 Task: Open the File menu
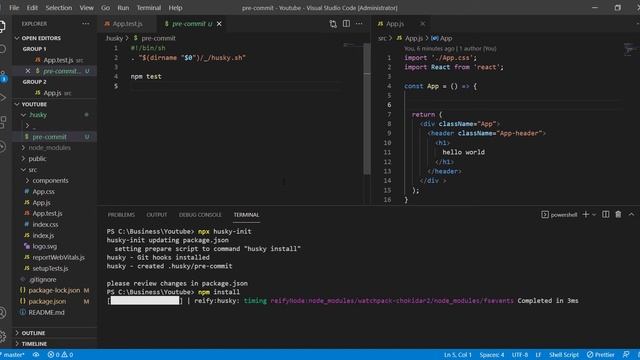(14, 8)
